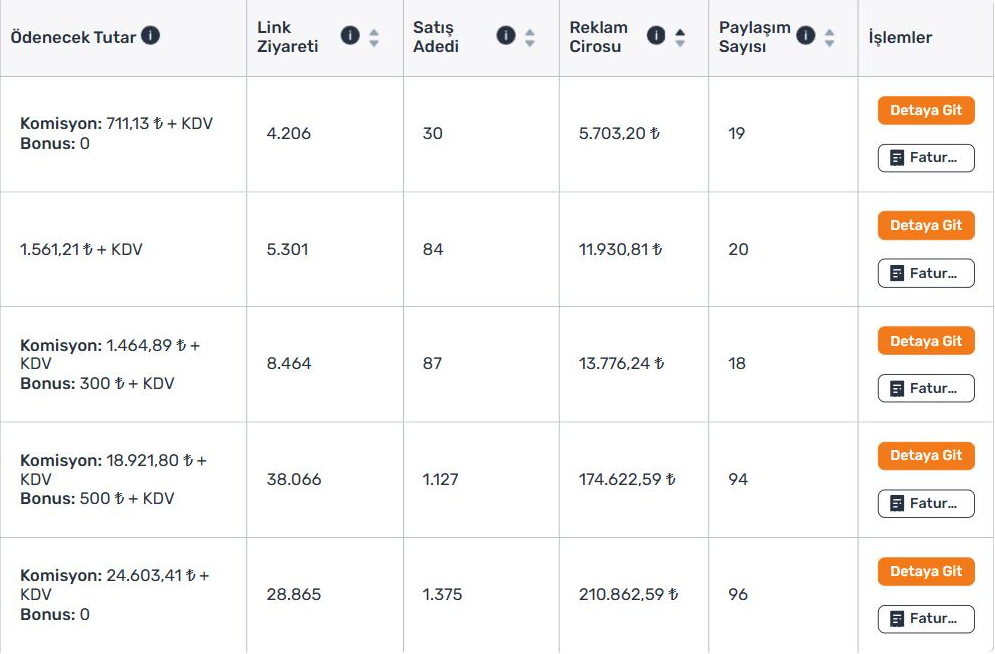Image resolution: width=995 pixels, height=654 pixels.
Task: Open Detaya Git on the 210.862,59 ₺ row
Action: pyautogui.click(x=926, y=572)
